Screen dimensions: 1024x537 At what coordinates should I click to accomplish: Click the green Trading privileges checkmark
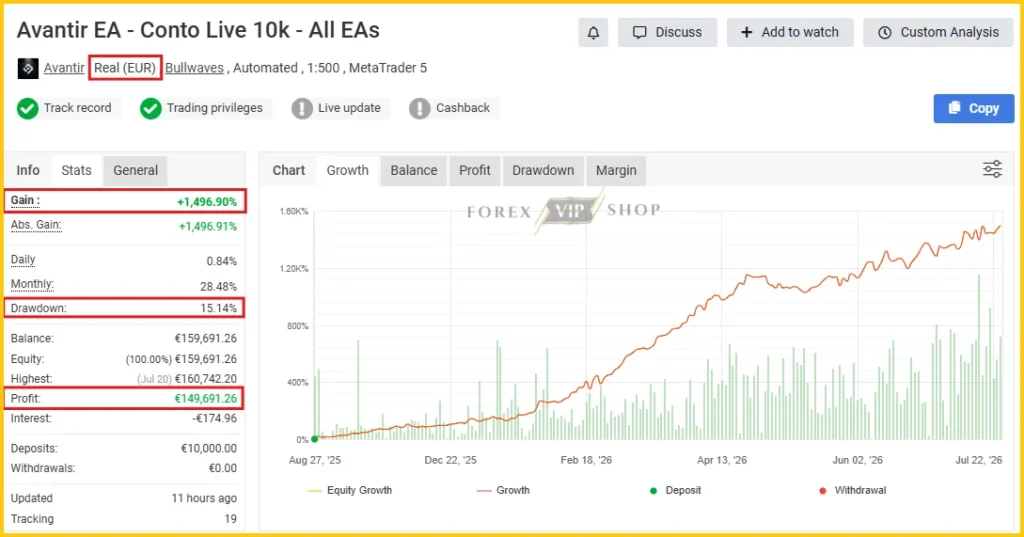150,108
